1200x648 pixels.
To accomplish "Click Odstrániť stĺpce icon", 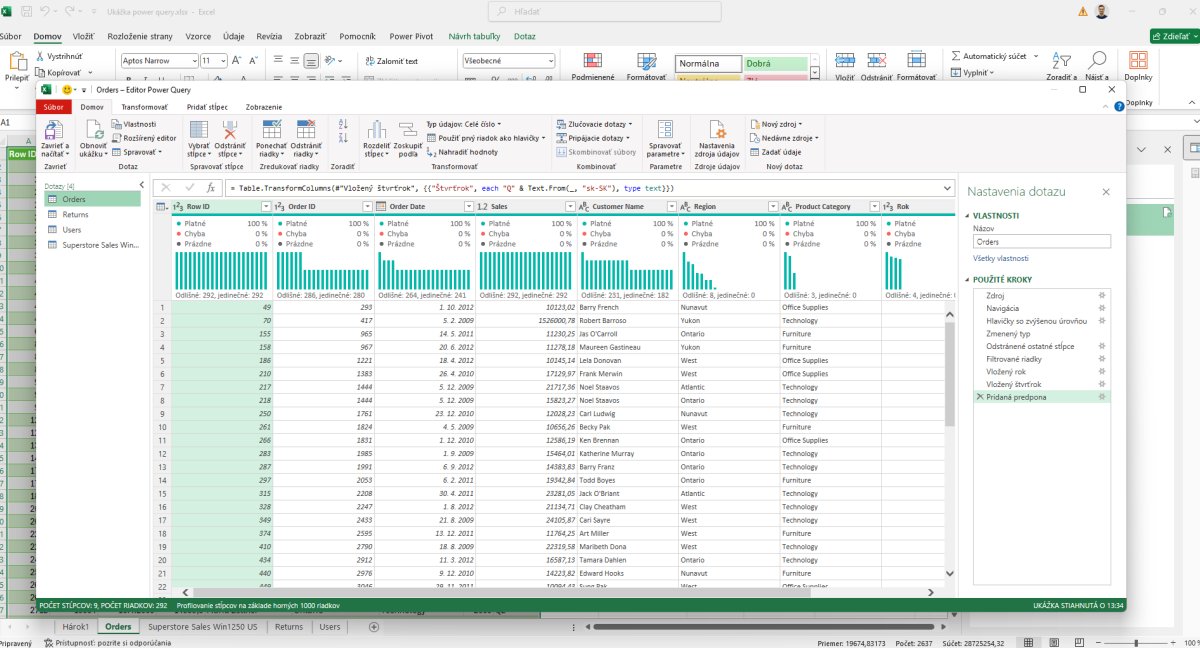I will pyautogui.click(x=229, y=130).
